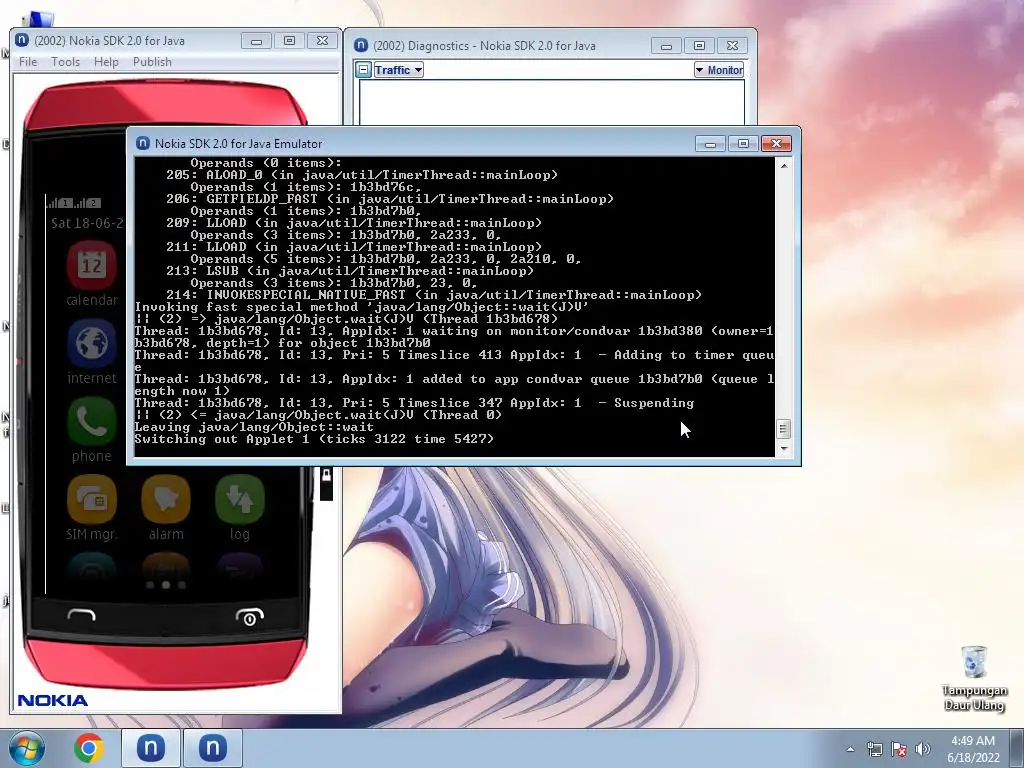Screen dimensions: 1024x768
Task: Open Action Center flag tray icon
Action: [x=899, y=749]
